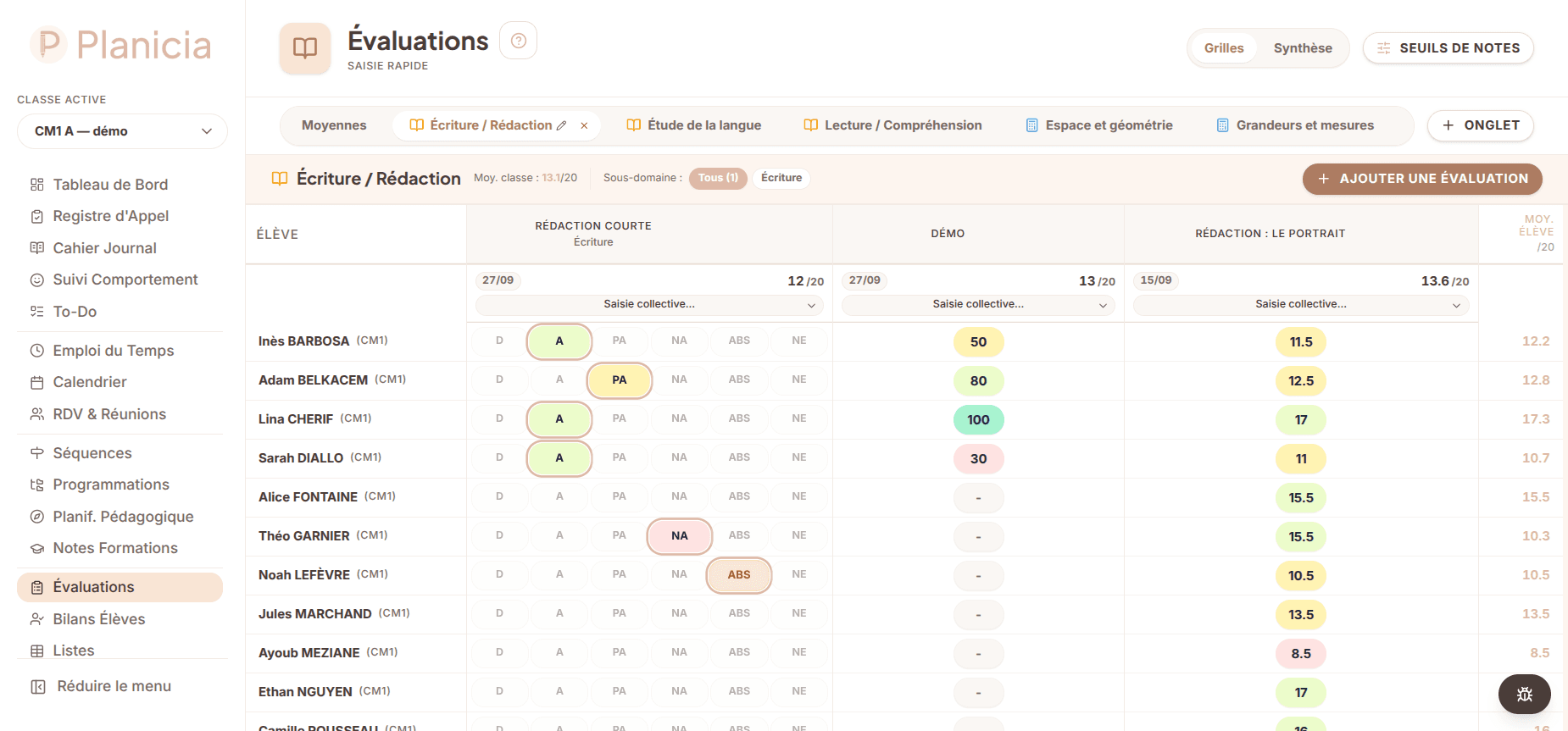Click Ajouter une évaluation button

(1422, 179)
